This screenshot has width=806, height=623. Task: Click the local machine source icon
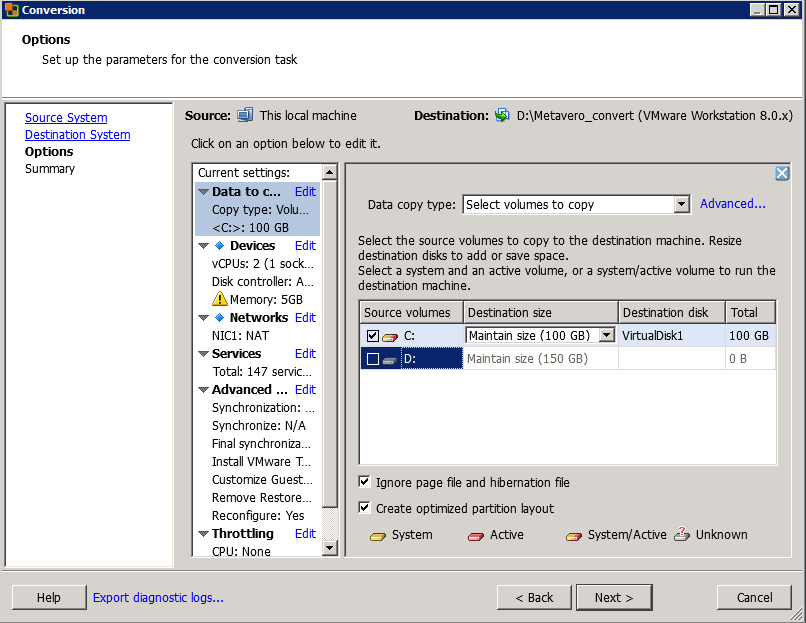click(245, 115)
